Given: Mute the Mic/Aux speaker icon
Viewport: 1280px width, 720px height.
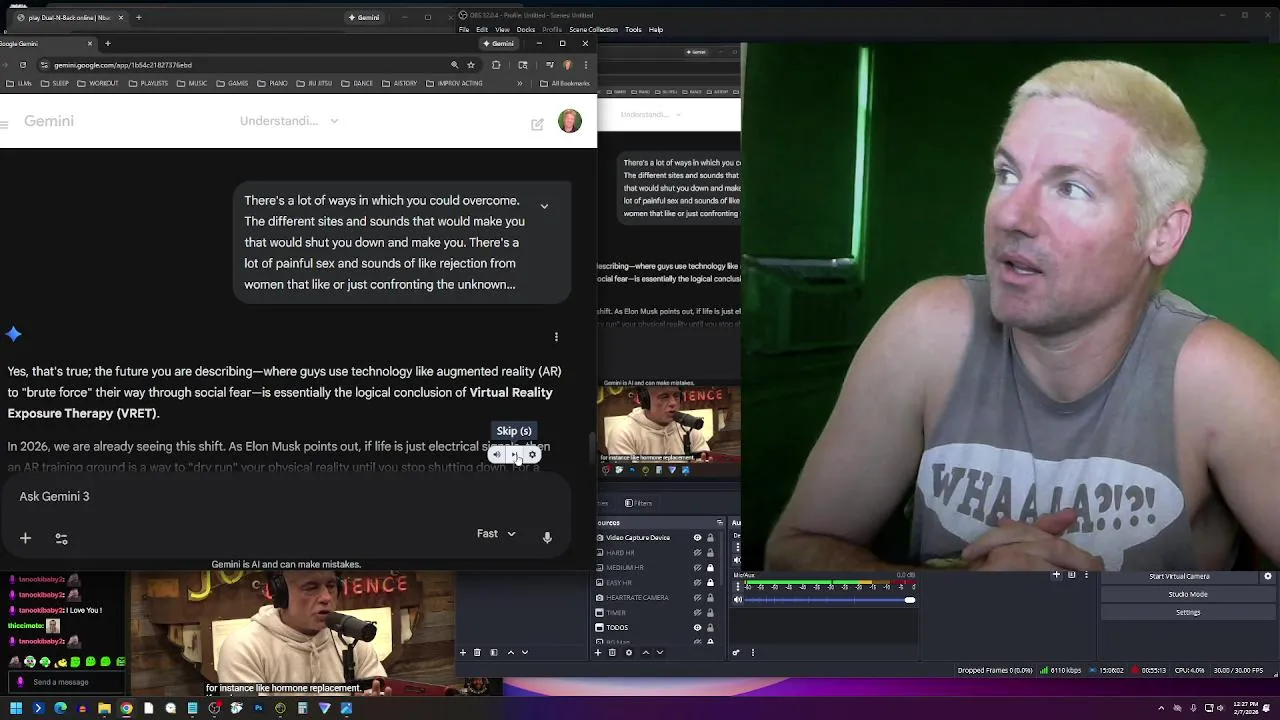Looking at the screenshot, I should tap(738, 600).
